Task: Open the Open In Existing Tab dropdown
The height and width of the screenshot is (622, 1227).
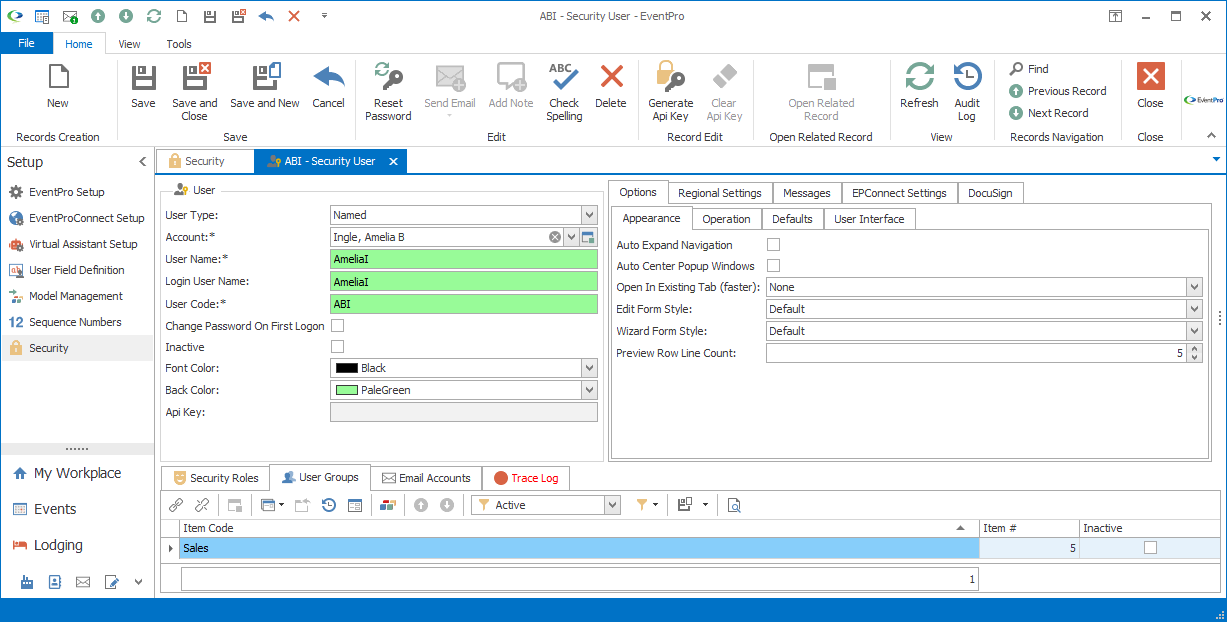Action: (x=1194, y=287)
